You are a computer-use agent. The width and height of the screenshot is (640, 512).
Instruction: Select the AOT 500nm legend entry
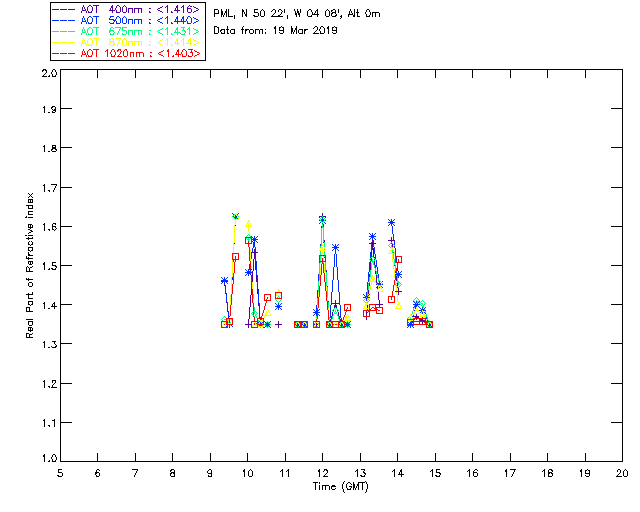point(126,19)
